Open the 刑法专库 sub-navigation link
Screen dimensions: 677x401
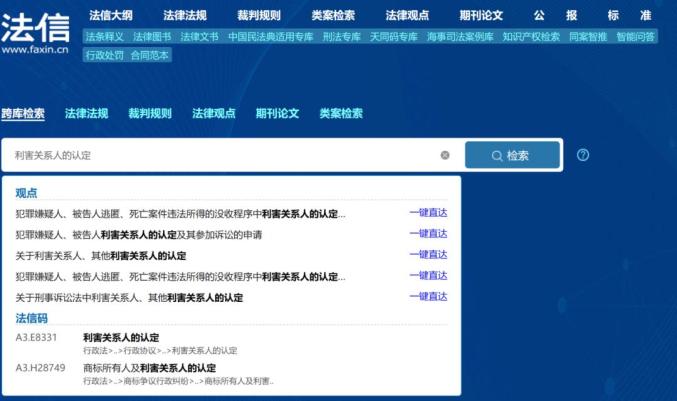(340, 37)
